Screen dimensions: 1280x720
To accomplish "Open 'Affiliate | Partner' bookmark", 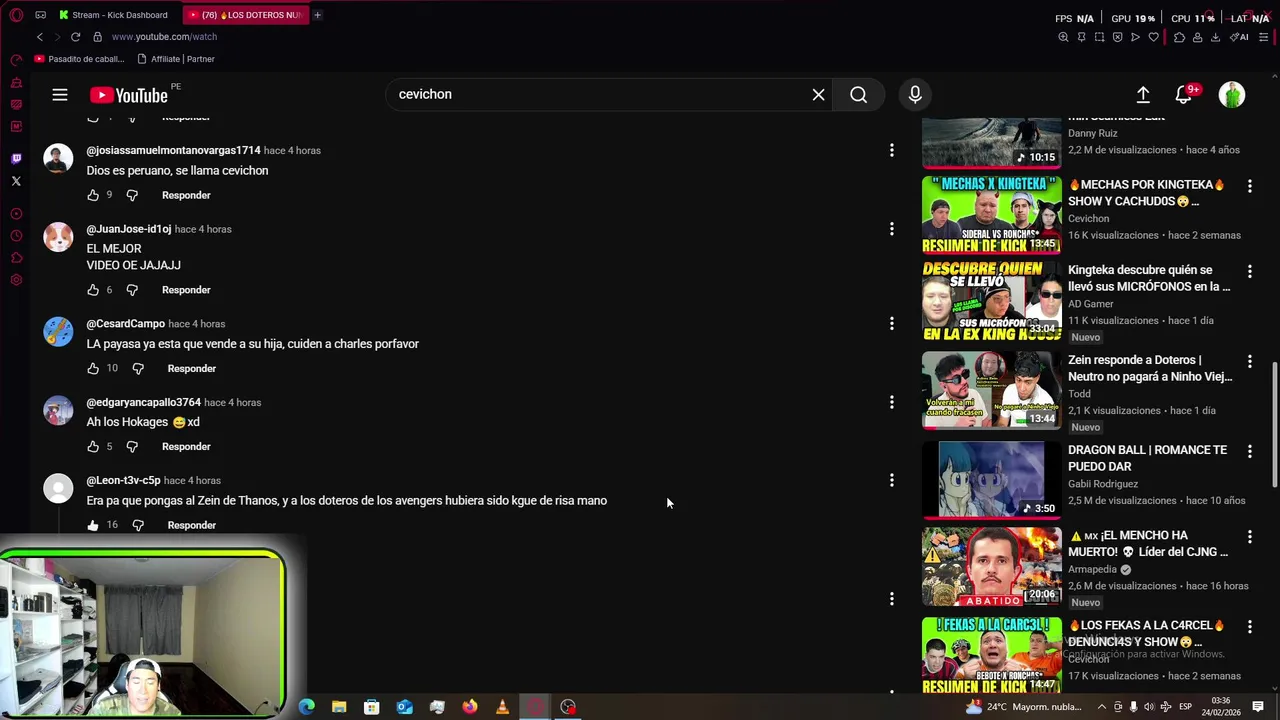I will 175,59.
